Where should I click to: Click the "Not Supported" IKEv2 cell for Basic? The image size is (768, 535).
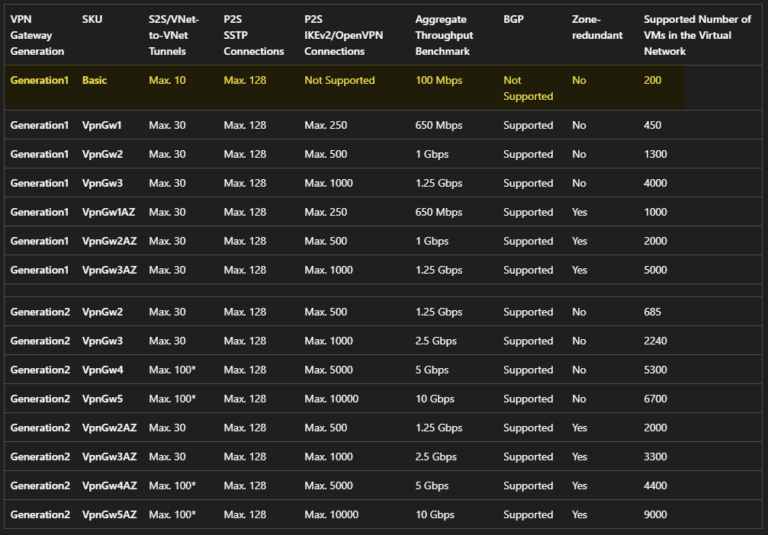(x=340, y=80)
